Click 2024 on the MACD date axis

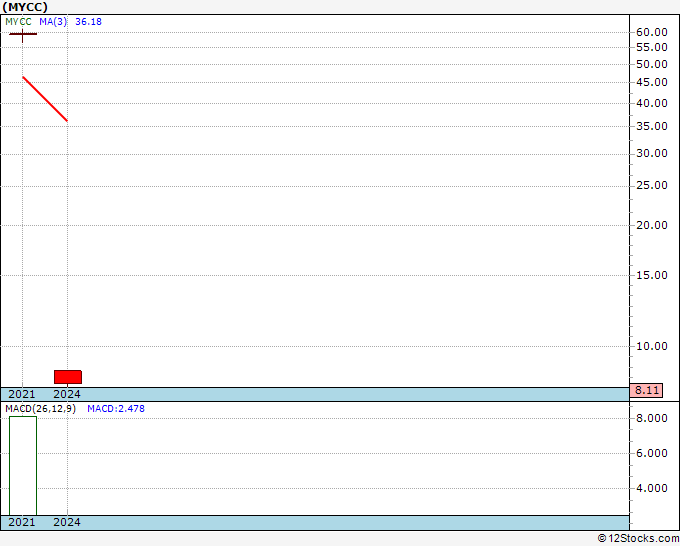click(x=67, y=522)
